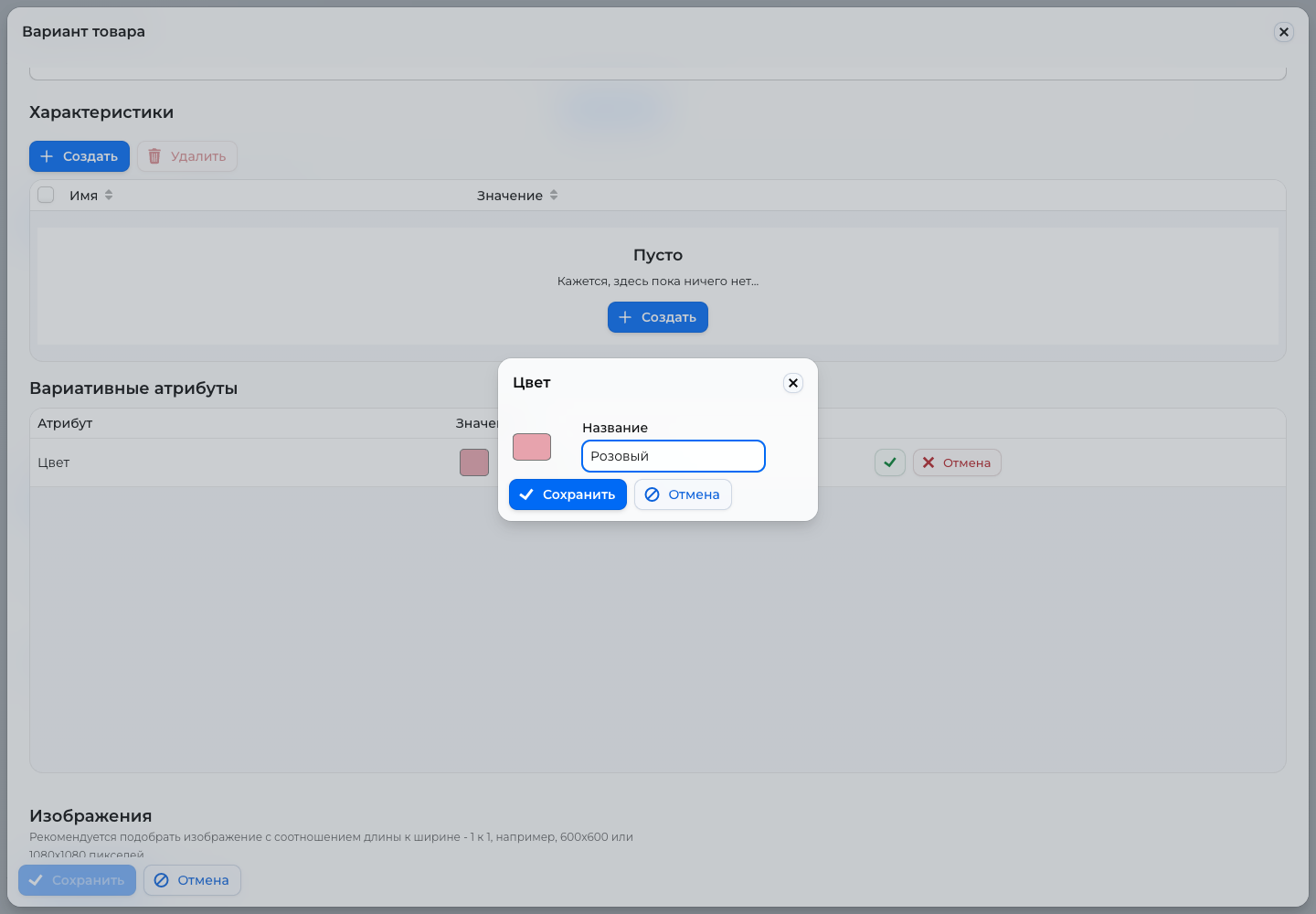This screenshot has height=914, width=1316.
Task: Close the Цвет popup dialog
Action: (793, 383)
